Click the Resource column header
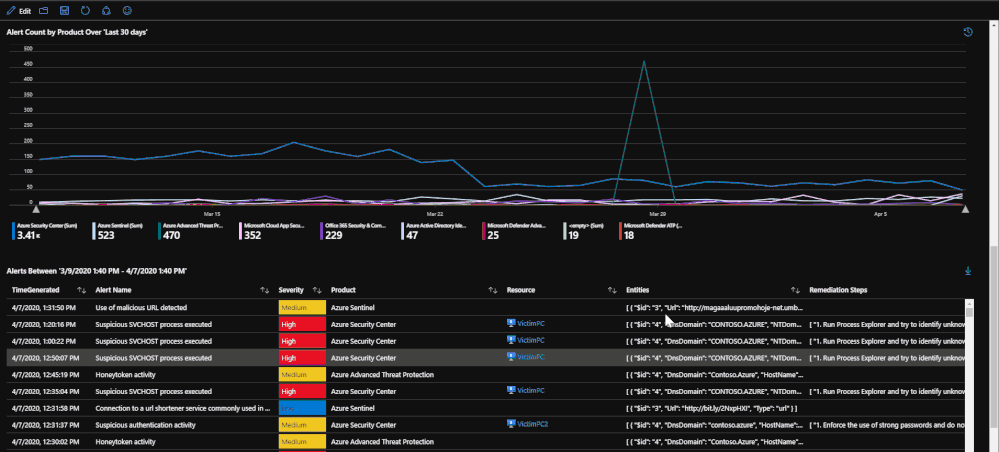The height and width of the screenshot is (452, 999). tap(521, 290)
